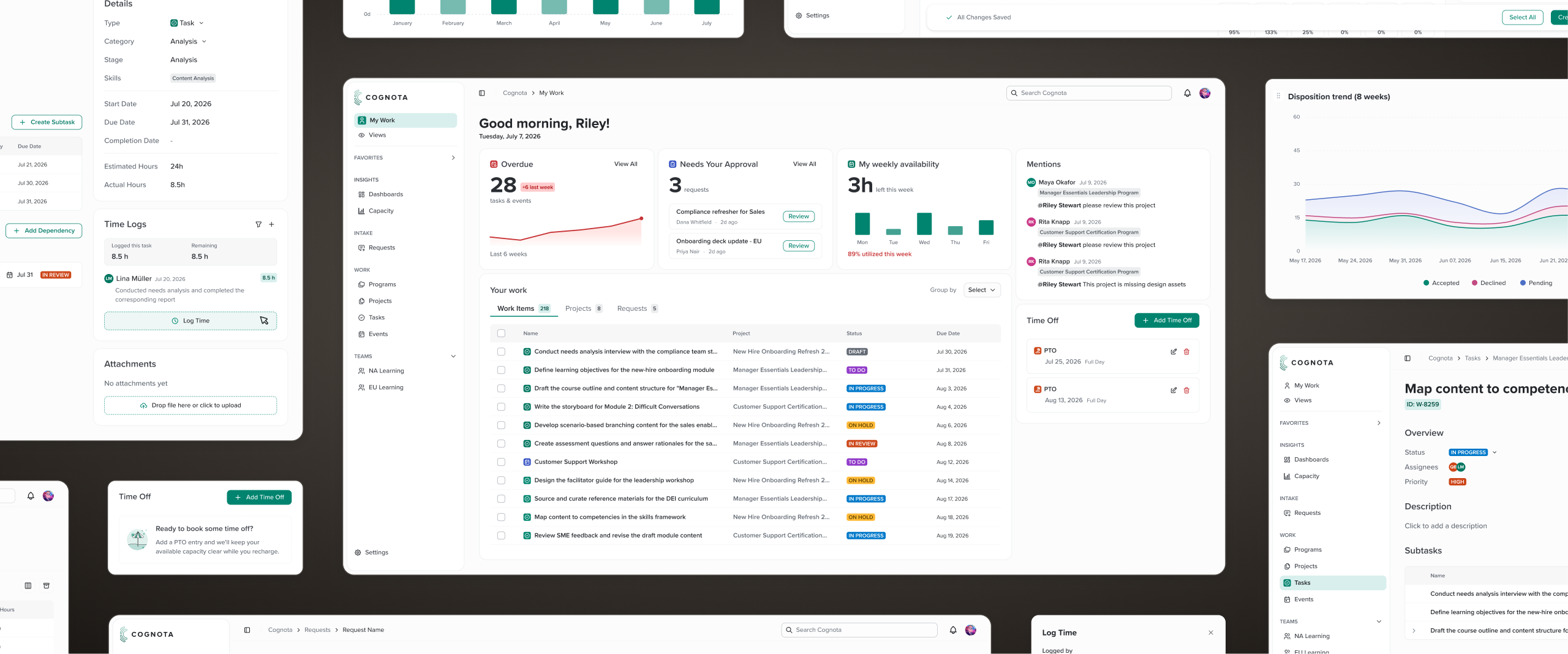Viewport: 1568px width, 654px height.
Task: Open the user avatar in My Work header
Action: click(x=1205, y=93)
